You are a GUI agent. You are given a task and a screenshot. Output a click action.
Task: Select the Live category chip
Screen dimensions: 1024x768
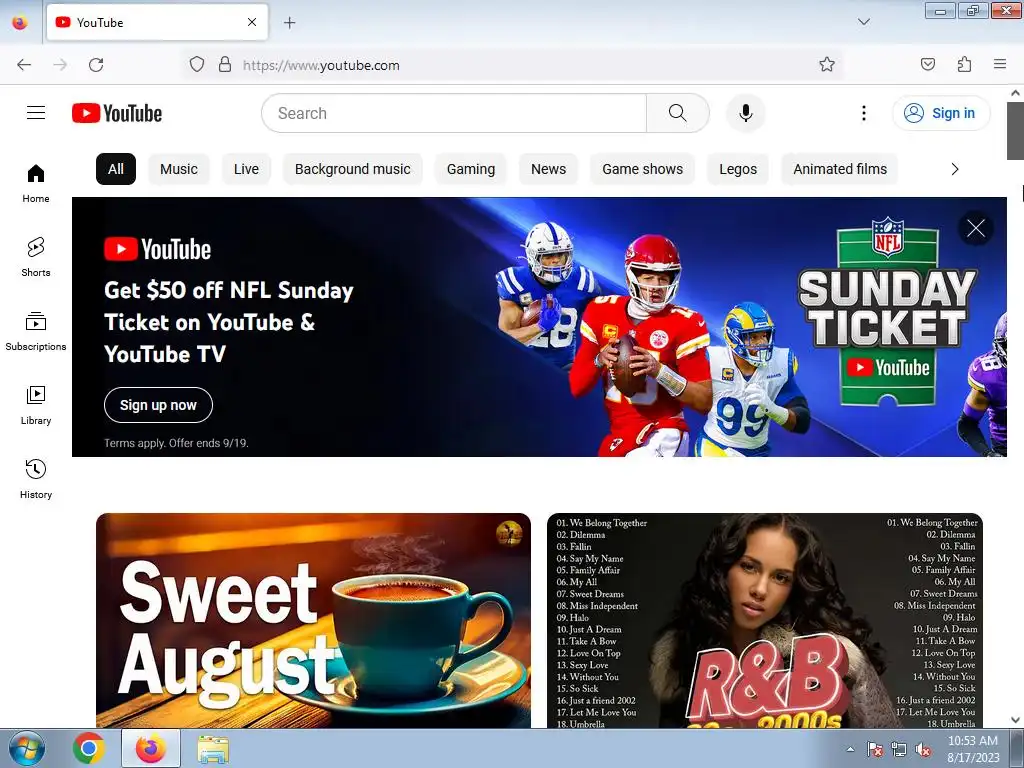(246, 169)
